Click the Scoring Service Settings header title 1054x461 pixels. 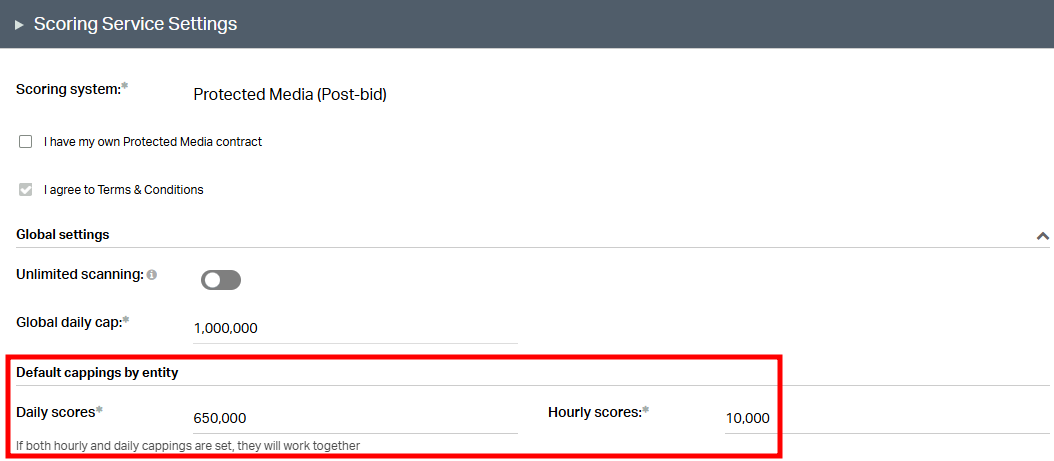(x=135, y=24)
